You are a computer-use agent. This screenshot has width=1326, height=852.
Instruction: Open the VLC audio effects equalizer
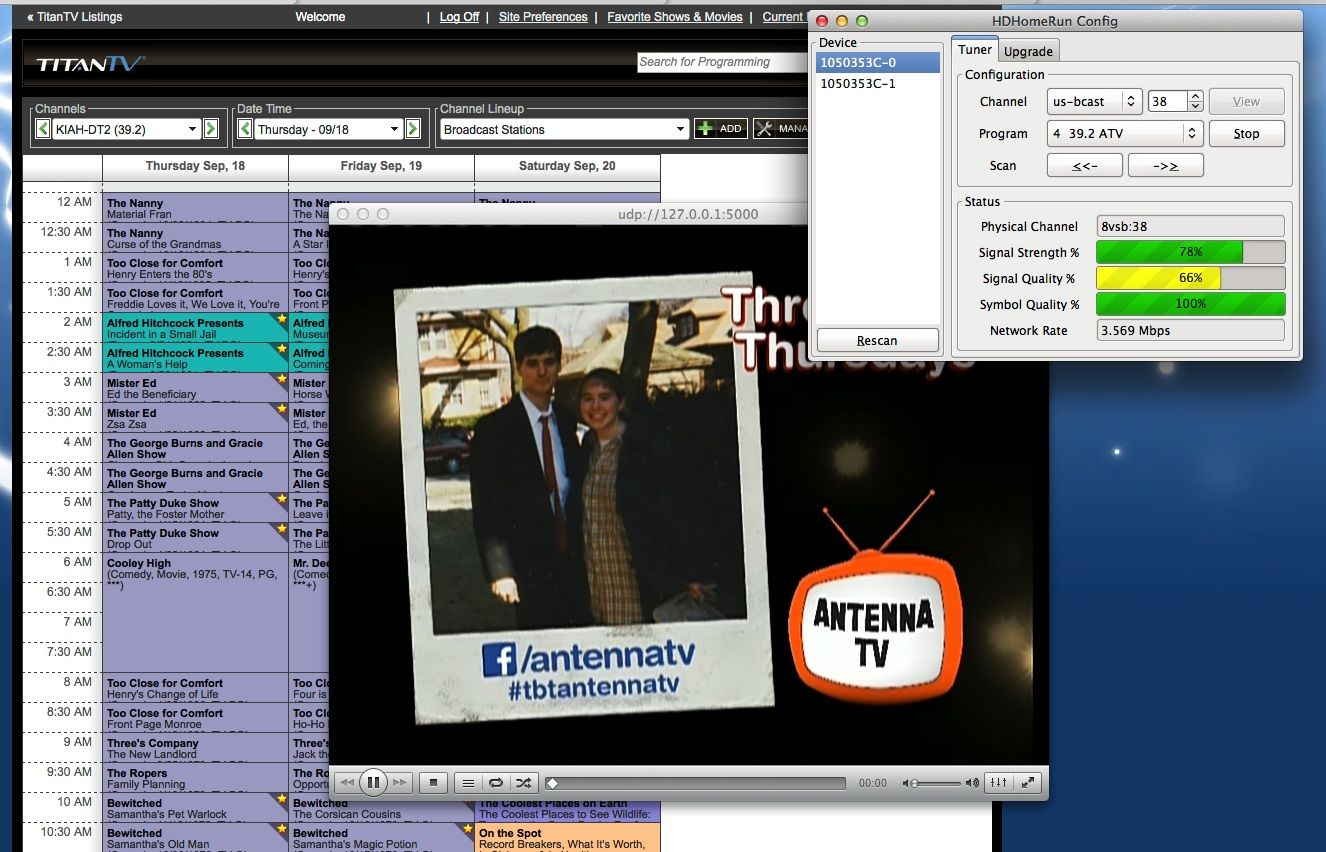tap(998, 783)
